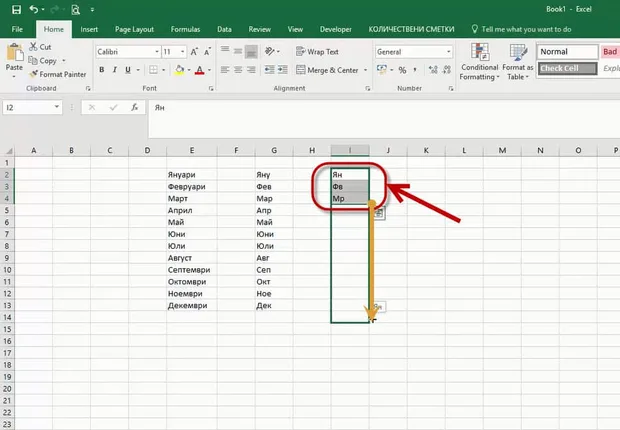Click the Auto Fill Options icon beside column I
Viewport: 620px width, 430px height.
coord(379,214)
